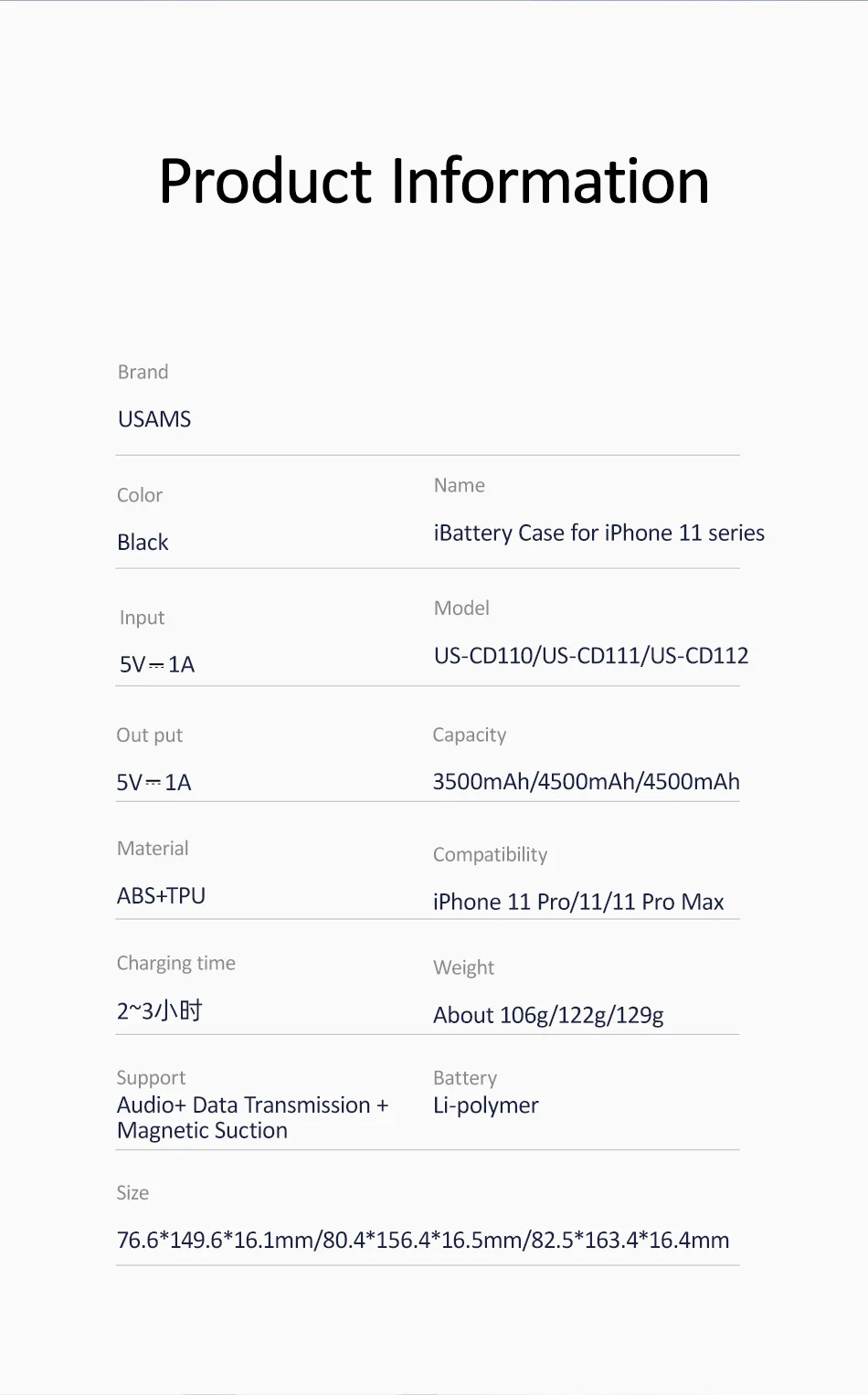Click iBattery Case for iPhone 11 series text

[598, 534]
